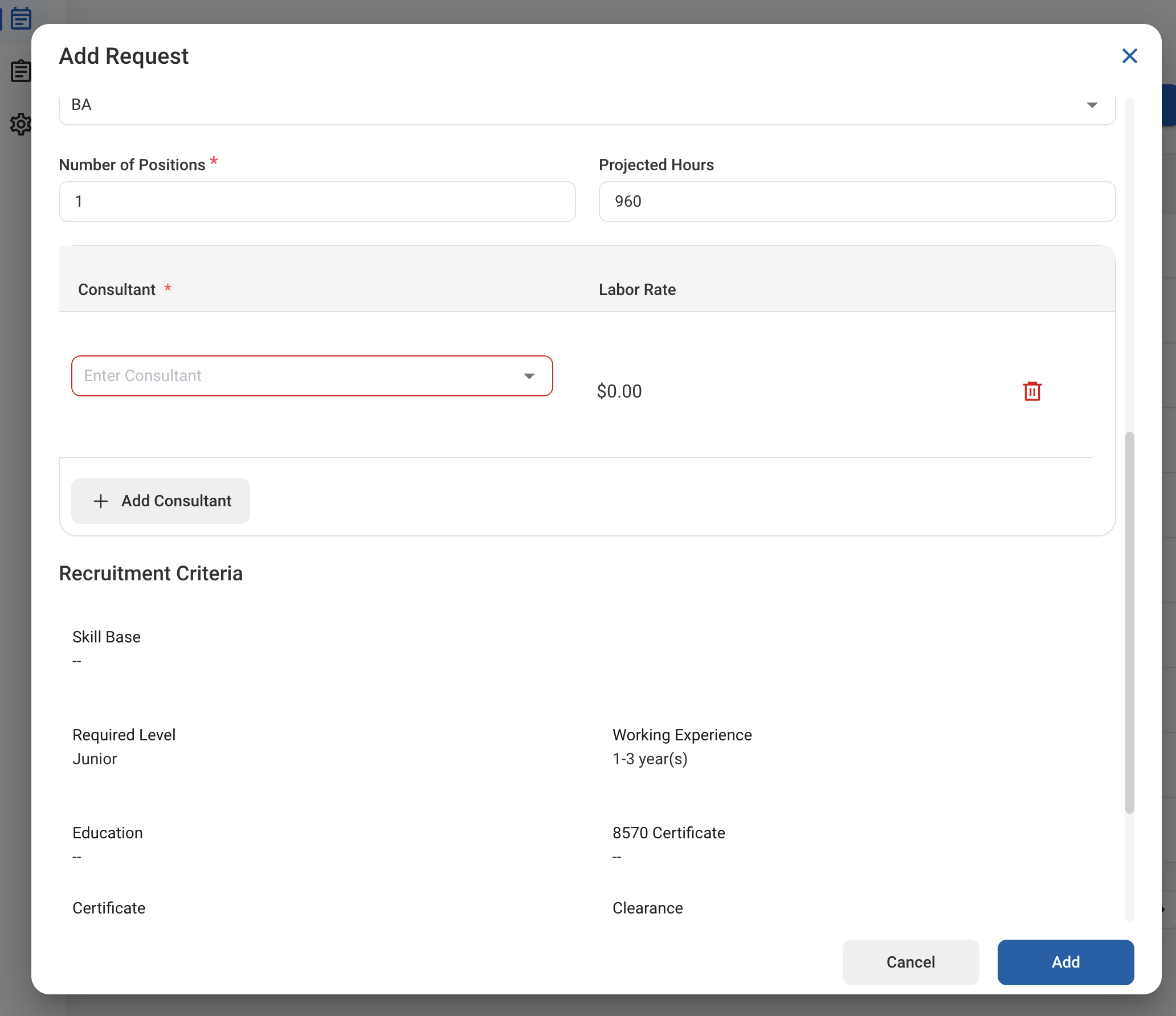Viewport: 1176px width, 1016px height.
Task: Click the 1-3 year(s) experience value
Action: coord(650,759)
